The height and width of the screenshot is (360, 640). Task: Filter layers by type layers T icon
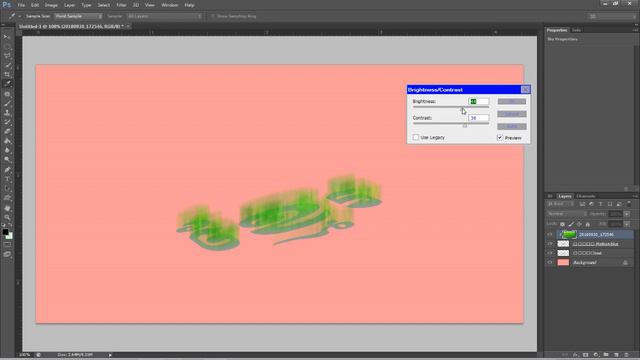(600, 204)
